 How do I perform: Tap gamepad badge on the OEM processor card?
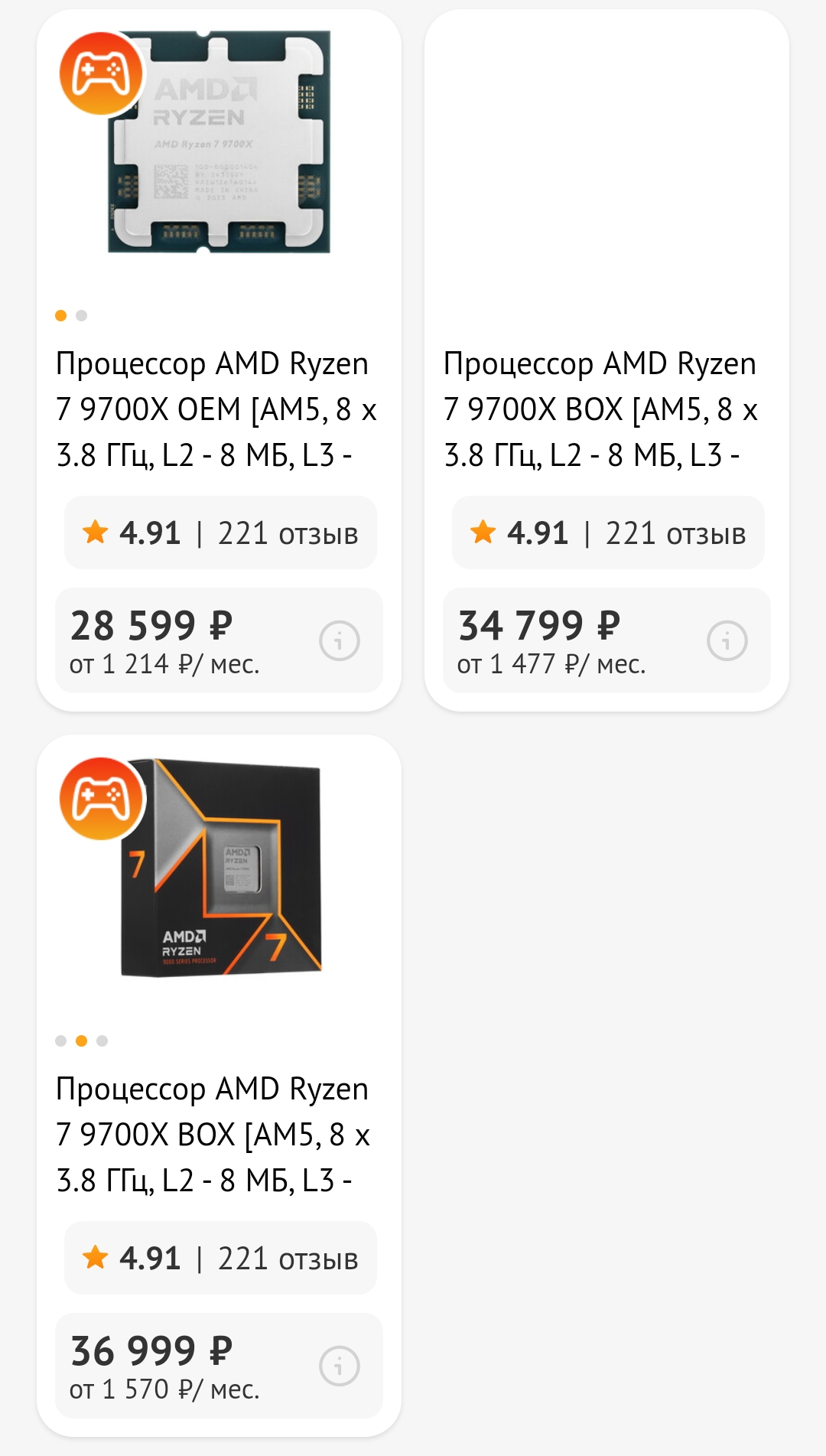point(102,73)
